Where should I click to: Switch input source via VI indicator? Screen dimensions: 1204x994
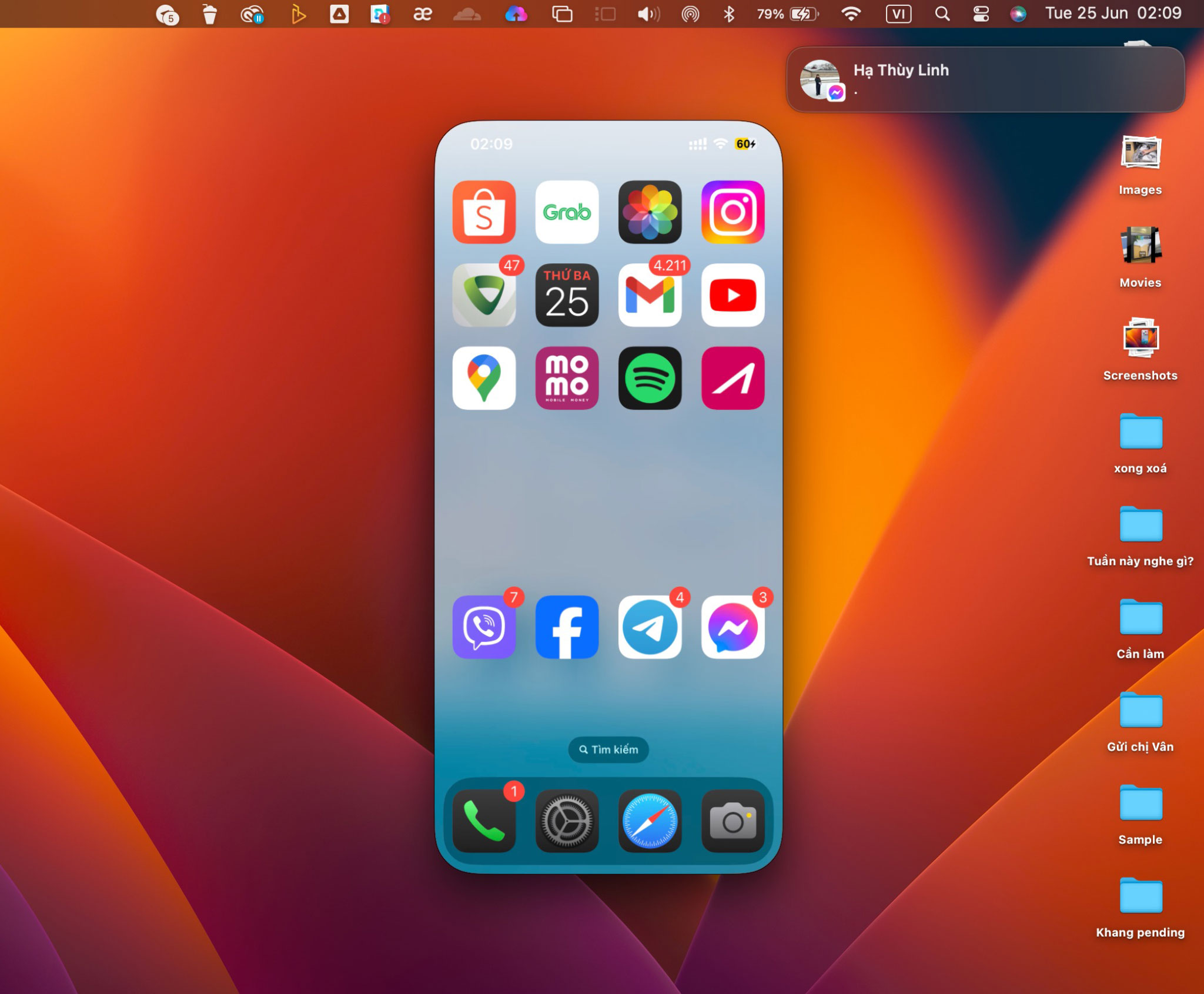(x=898, y=14)
